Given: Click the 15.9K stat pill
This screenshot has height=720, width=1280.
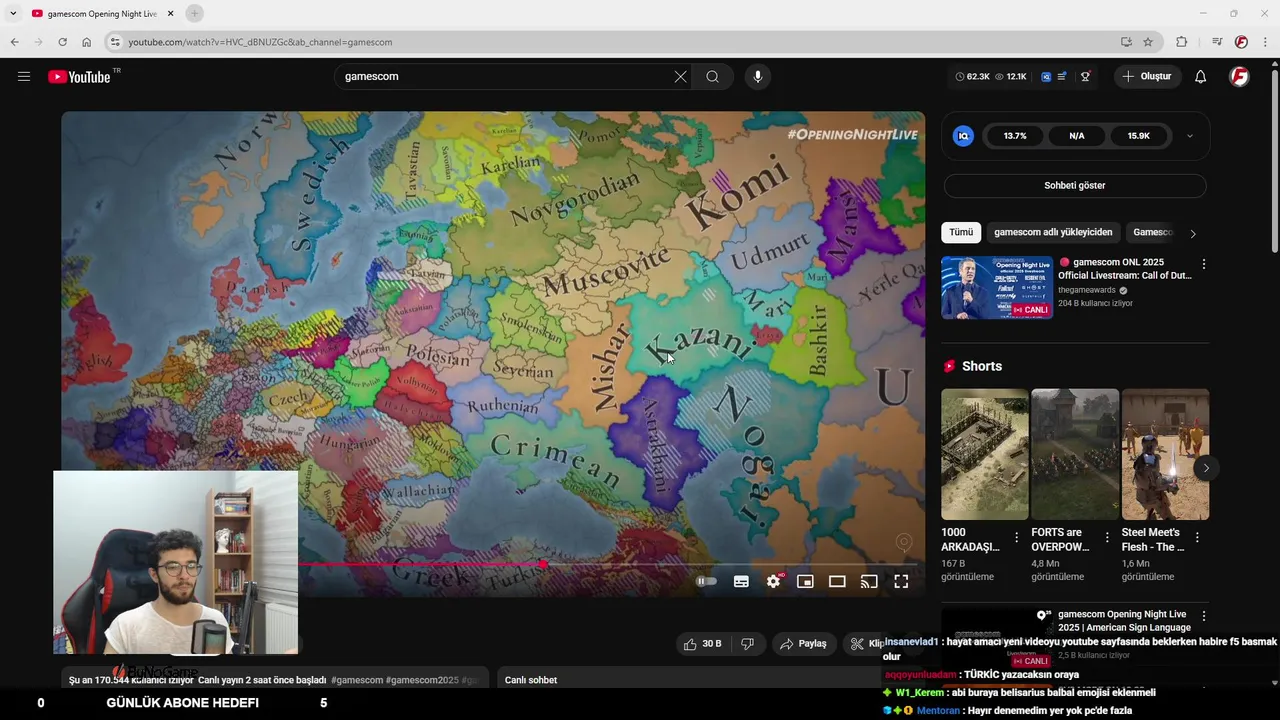Looking at the screenshot, I should (1138, 136).
